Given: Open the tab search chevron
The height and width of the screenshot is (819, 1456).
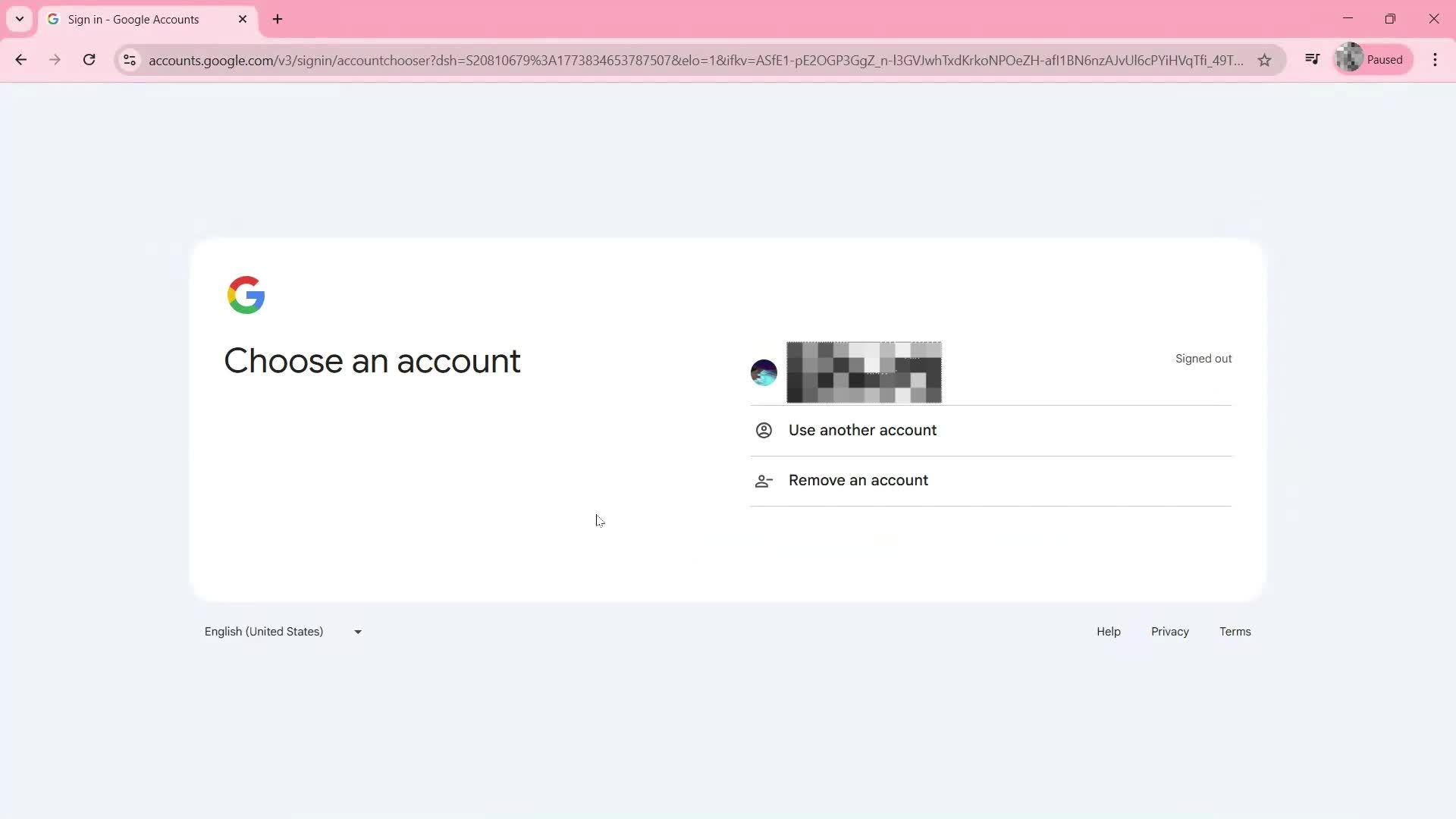Looking at the screenshot, I should click(x=19, y=19).
